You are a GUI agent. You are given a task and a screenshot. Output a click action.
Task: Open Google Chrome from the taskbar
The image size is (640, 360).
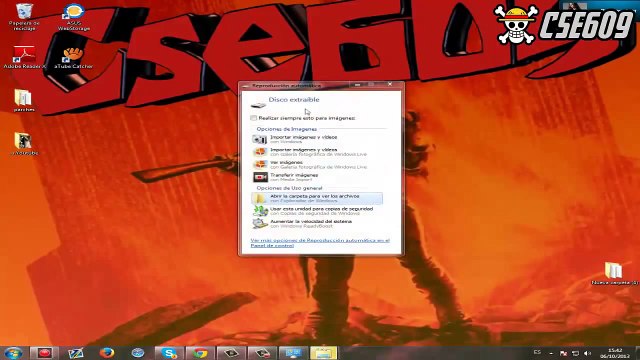(200, 353)
